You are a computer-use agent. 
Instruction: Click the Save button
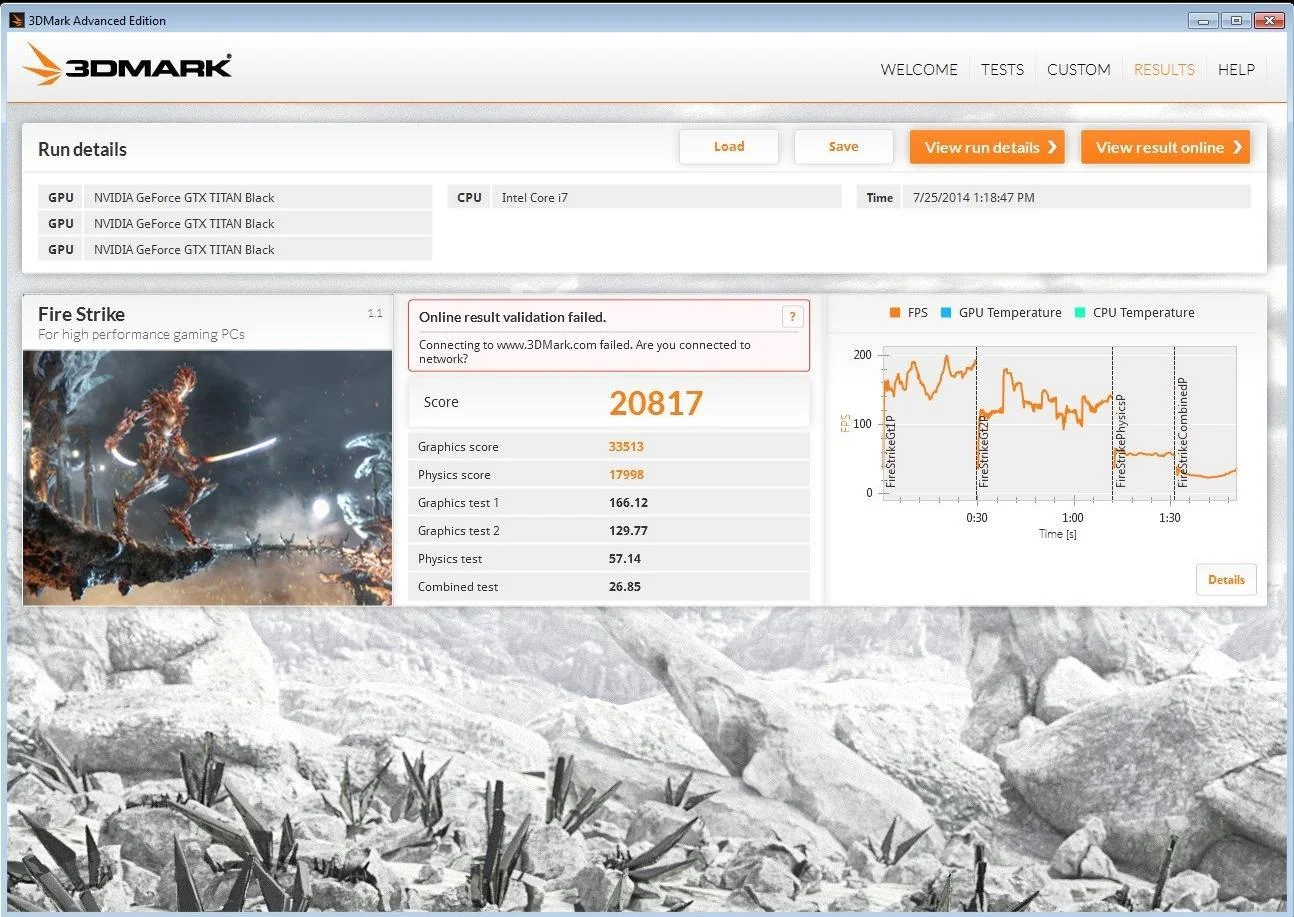843,147
